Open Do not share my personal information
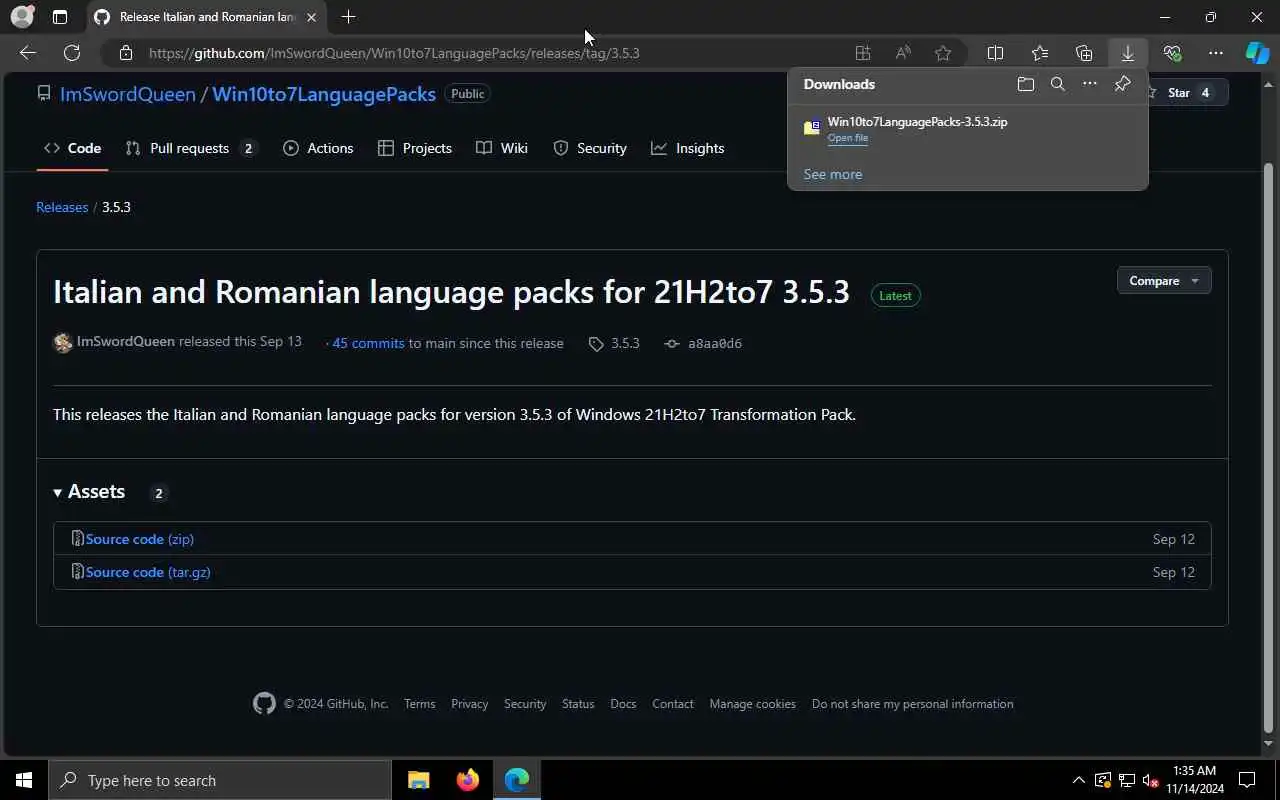1280x800 pixels. tap(912, 704)
